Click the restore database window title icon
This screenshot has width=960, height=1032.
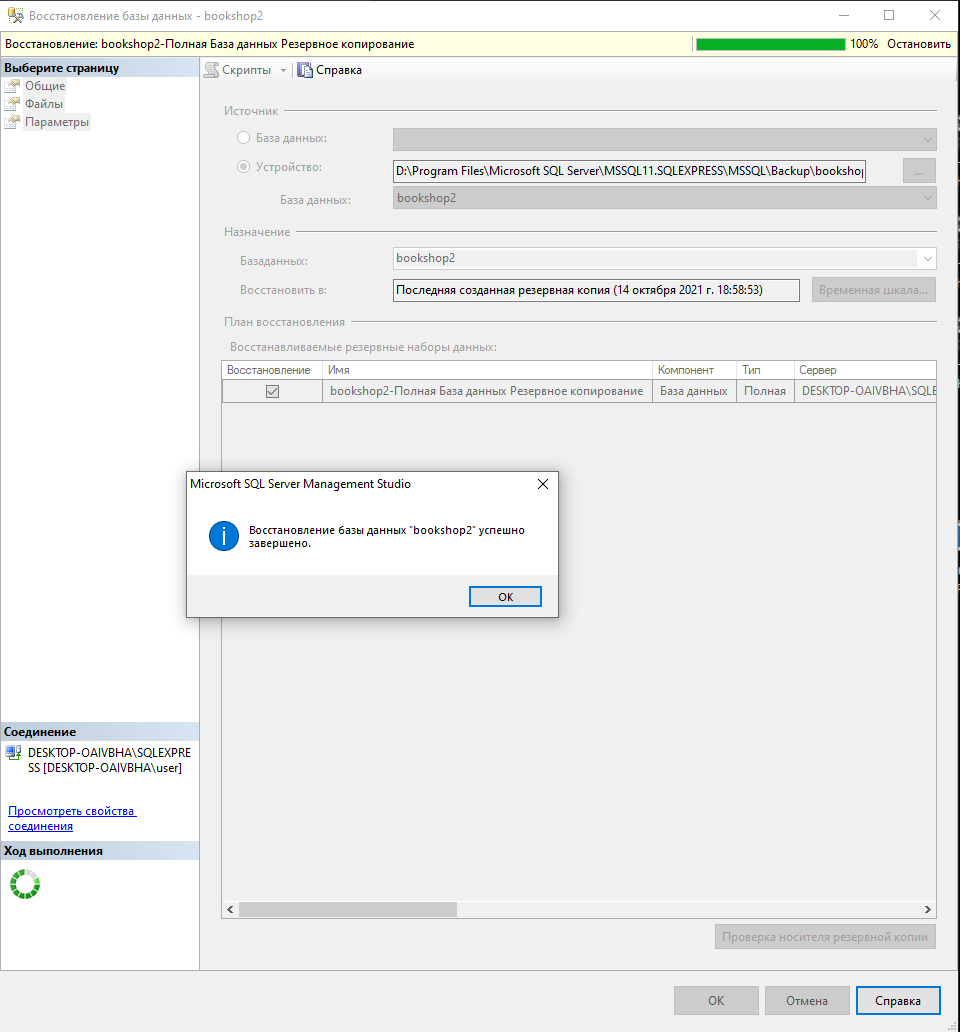15,15
